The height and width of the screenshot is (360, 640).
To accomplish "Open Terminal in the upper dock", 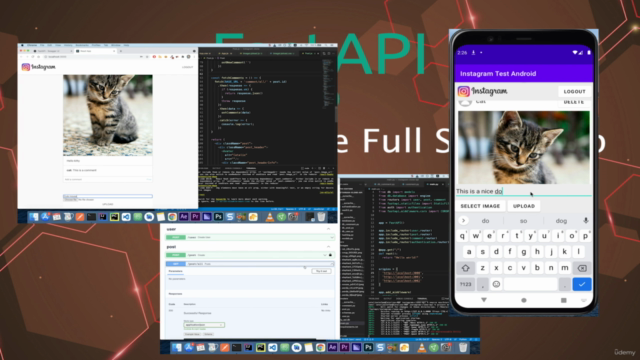I will coord(91,217).
